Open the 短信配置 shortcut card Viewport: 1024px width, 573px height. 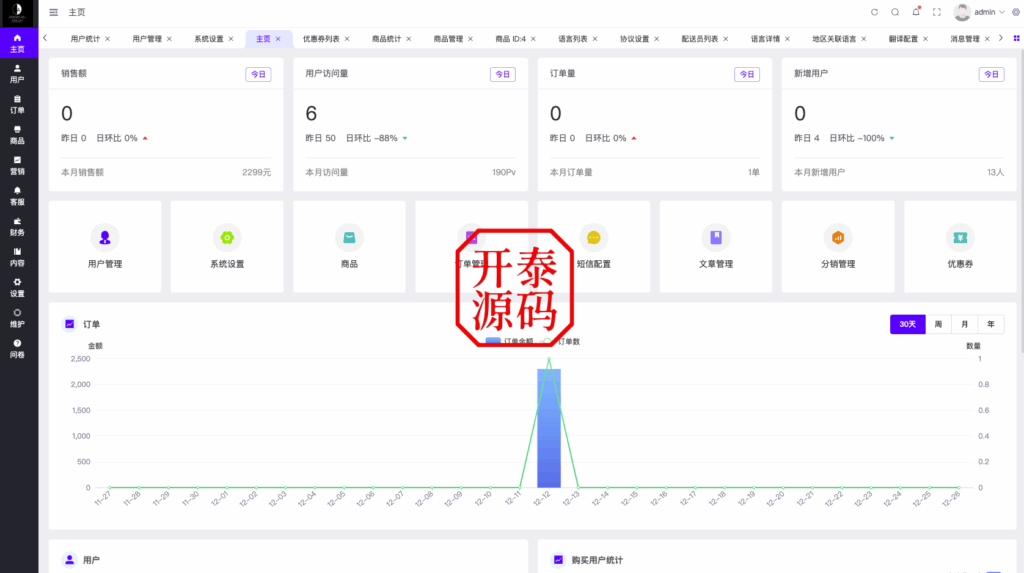(594, 247)
